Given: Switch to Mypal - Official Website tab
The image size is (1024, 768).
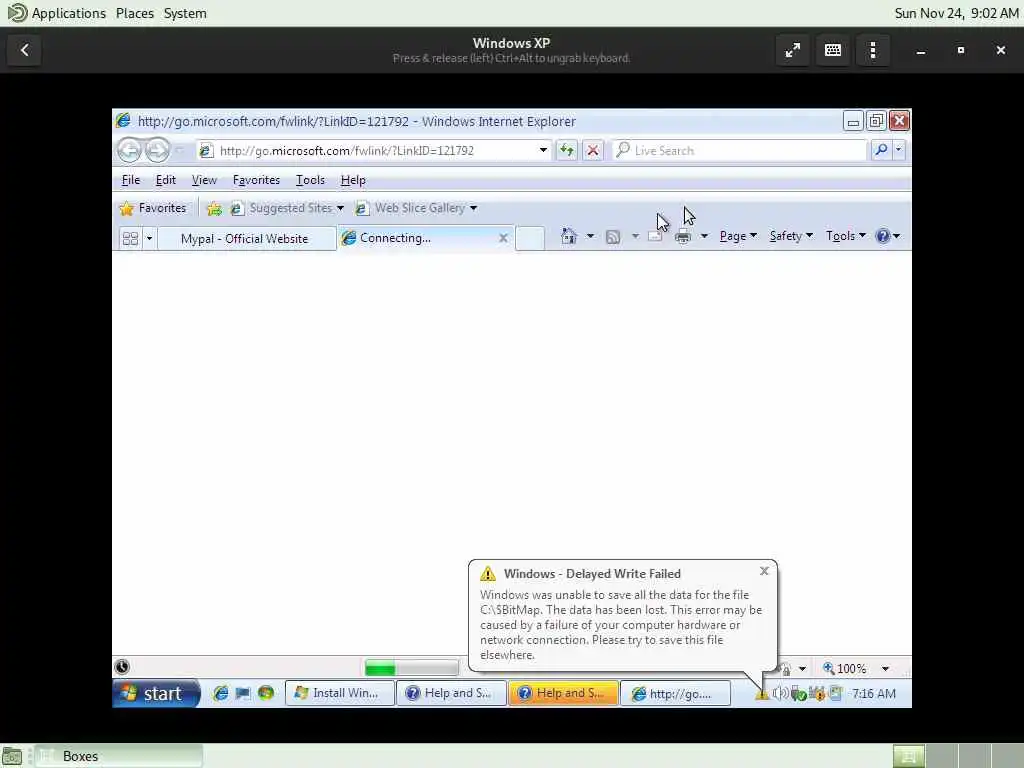Looking at the screenshot, I should click(x=246, y=239).
